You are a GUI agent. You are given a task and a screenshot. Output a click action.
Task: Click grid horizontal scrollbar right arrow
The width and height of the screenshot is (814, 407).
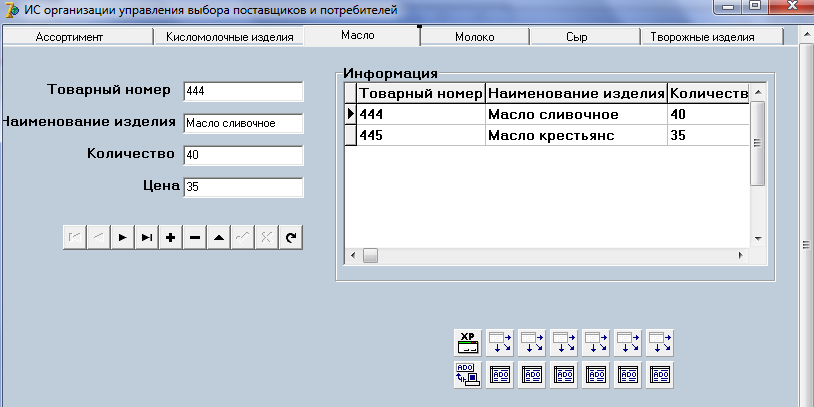point(741,256)
